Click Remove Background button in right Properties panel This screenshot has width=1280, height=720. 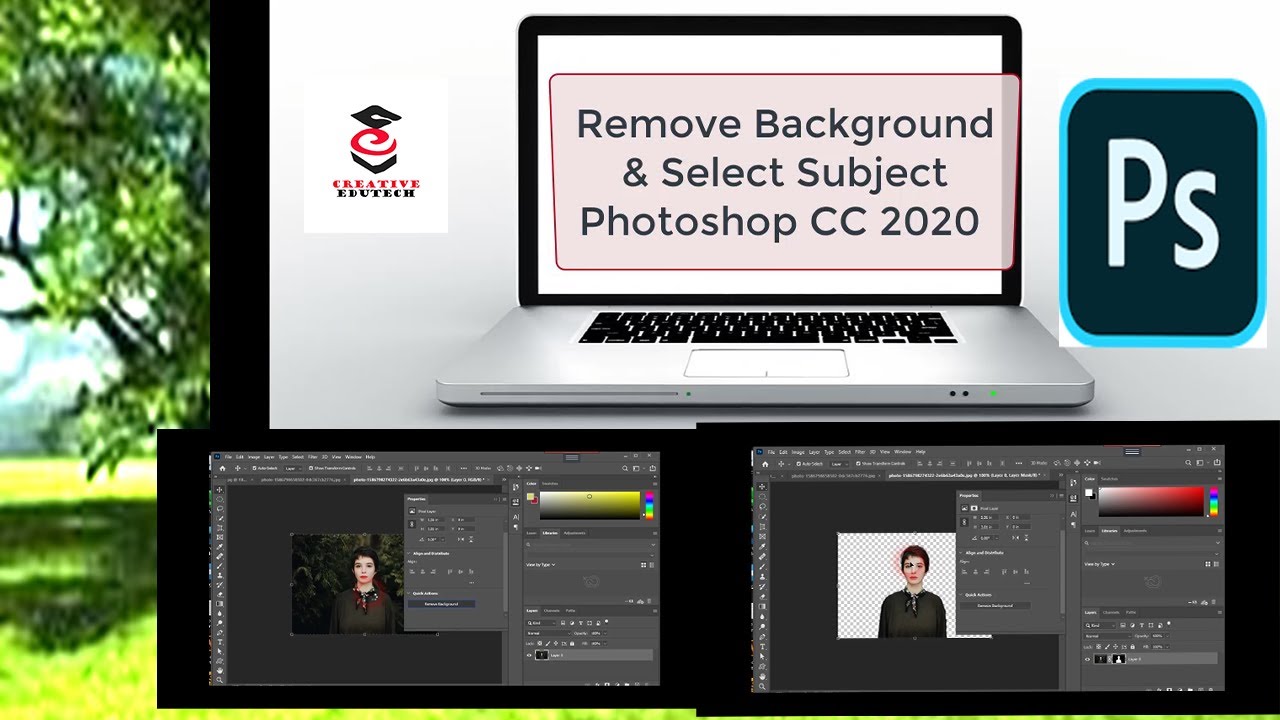coord(995,606)
